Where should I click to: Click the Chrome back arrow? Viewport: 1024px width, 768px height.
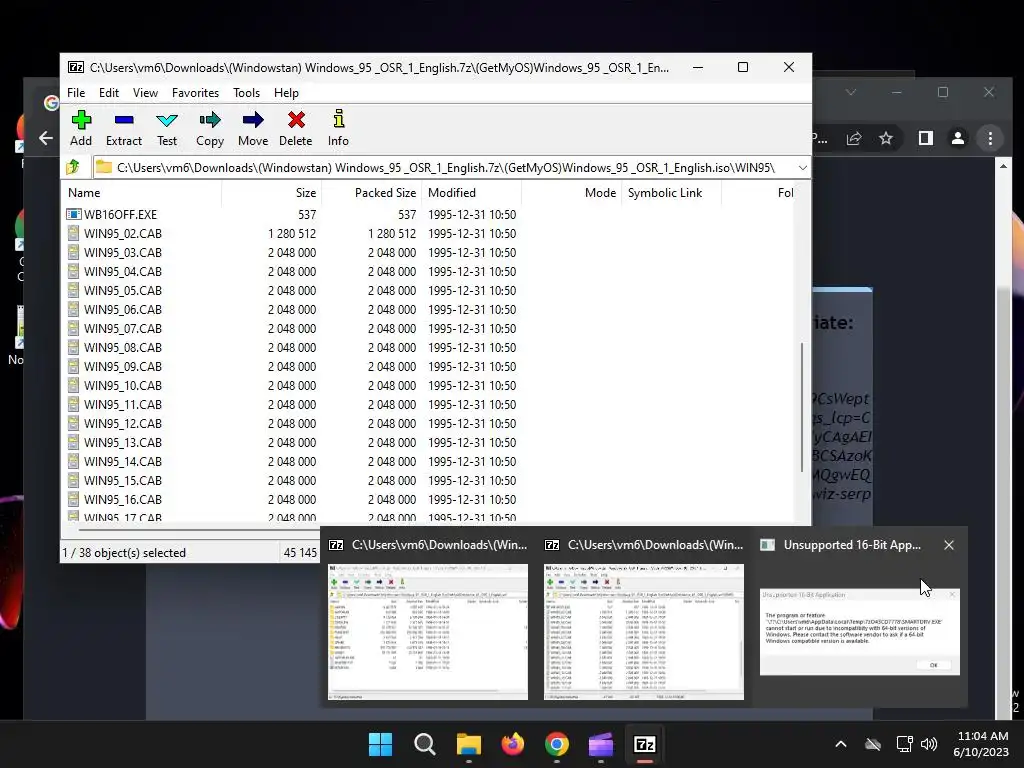46,138
